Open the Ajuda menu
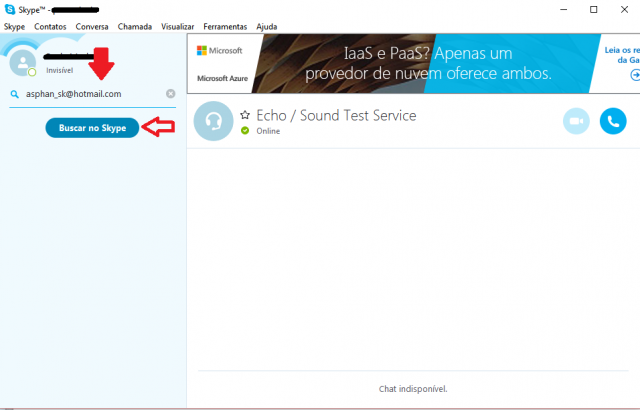This screenshot has width=640, height=410. tap(267, 27)
